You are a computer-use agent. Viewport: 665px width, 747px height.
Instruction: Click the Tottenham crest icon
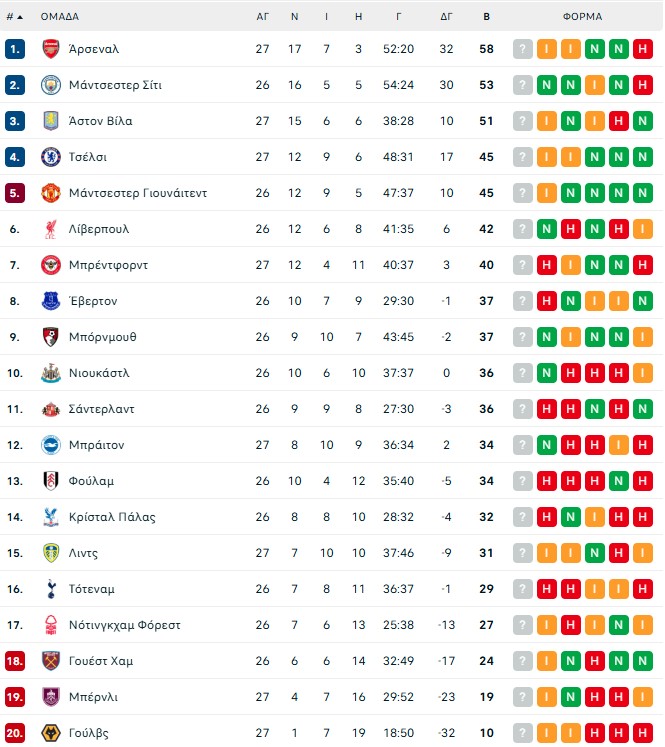(x=51, y=589)
